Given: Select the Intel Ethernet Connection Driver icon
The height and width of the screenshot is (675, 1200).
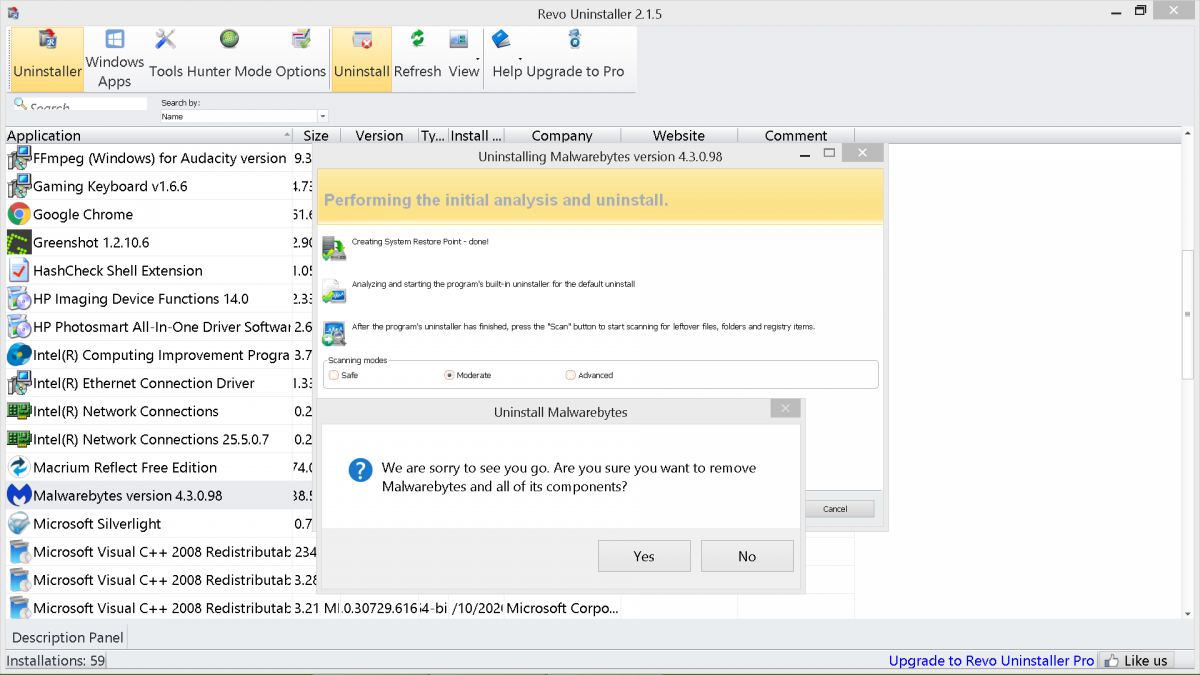Looking at the screenshot, I should click(x=19, y=383).
